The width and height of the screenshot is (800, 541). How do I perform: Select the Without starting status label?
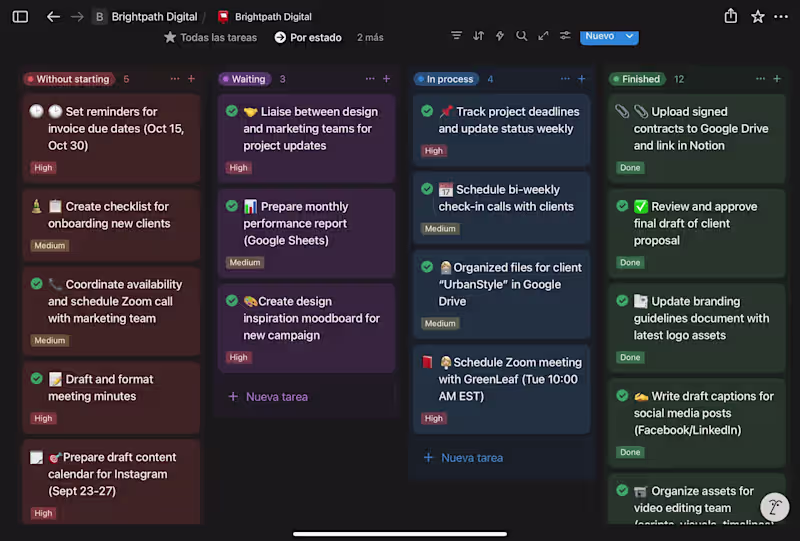click(68, 79)
